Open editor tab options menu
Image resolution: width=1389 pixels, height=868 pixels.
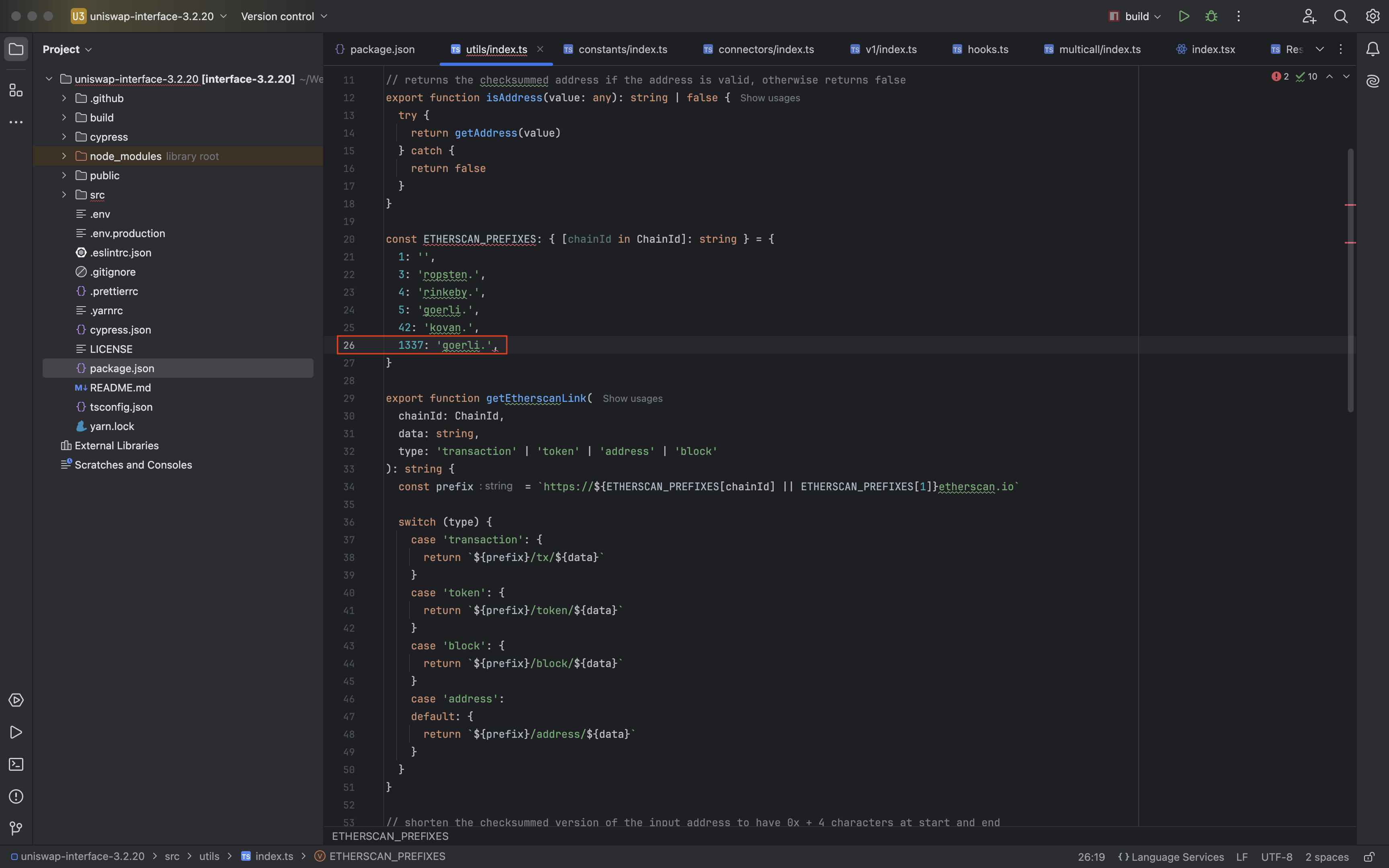pyautogui.click(x=1341, y=49)
